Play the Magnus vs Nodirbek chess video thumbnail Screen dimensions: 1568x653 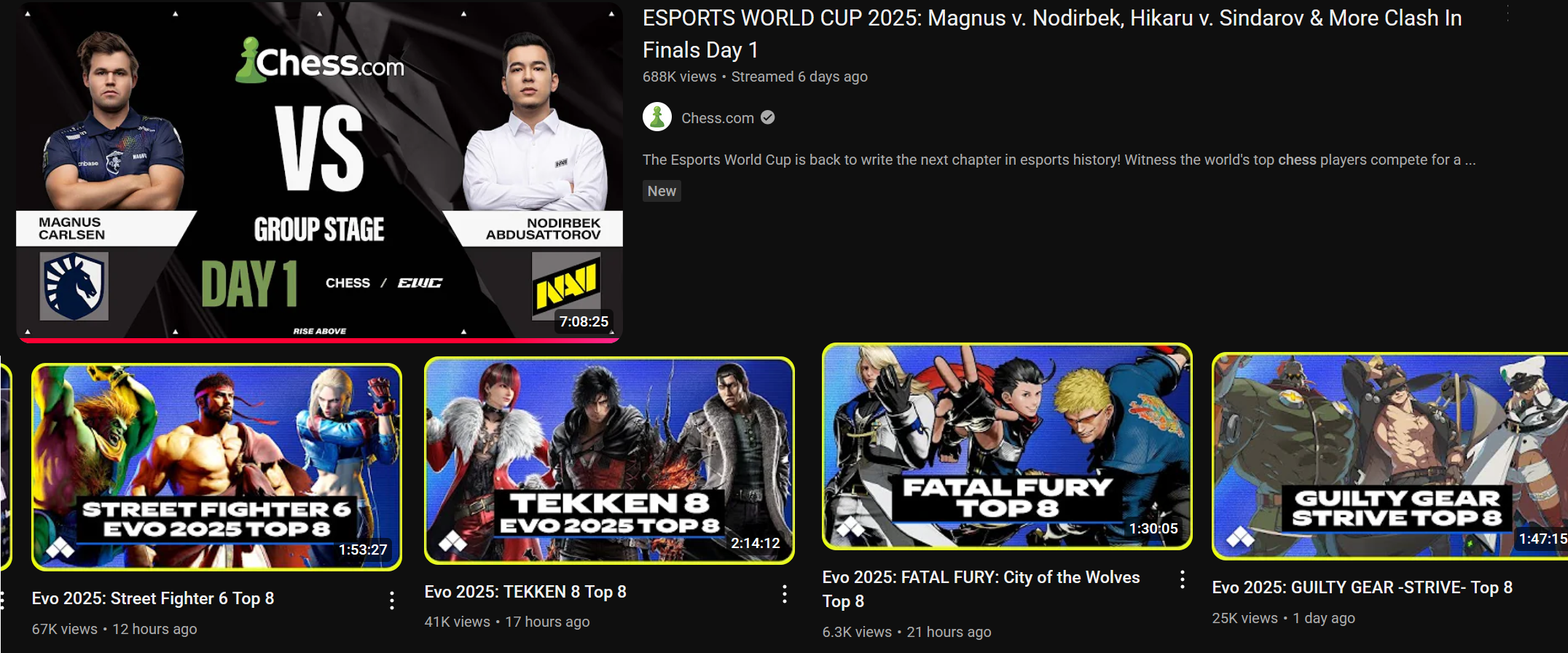[x=319, y=171]
